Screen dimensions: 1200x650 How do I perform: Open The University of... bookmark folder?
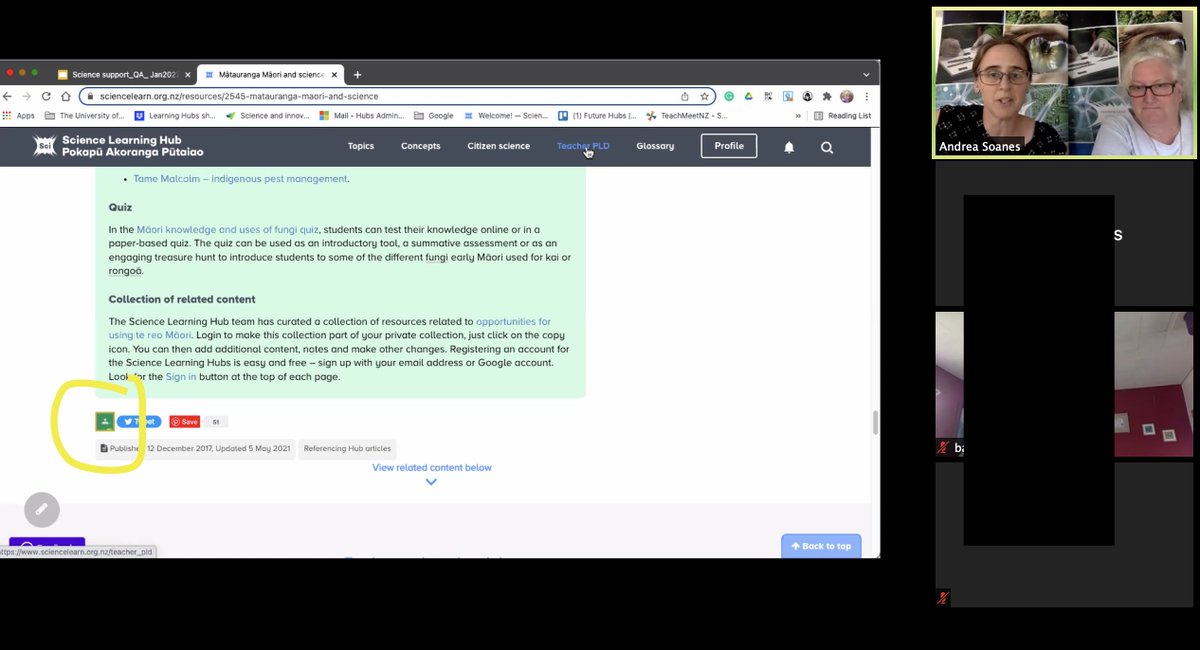point(85,115)
